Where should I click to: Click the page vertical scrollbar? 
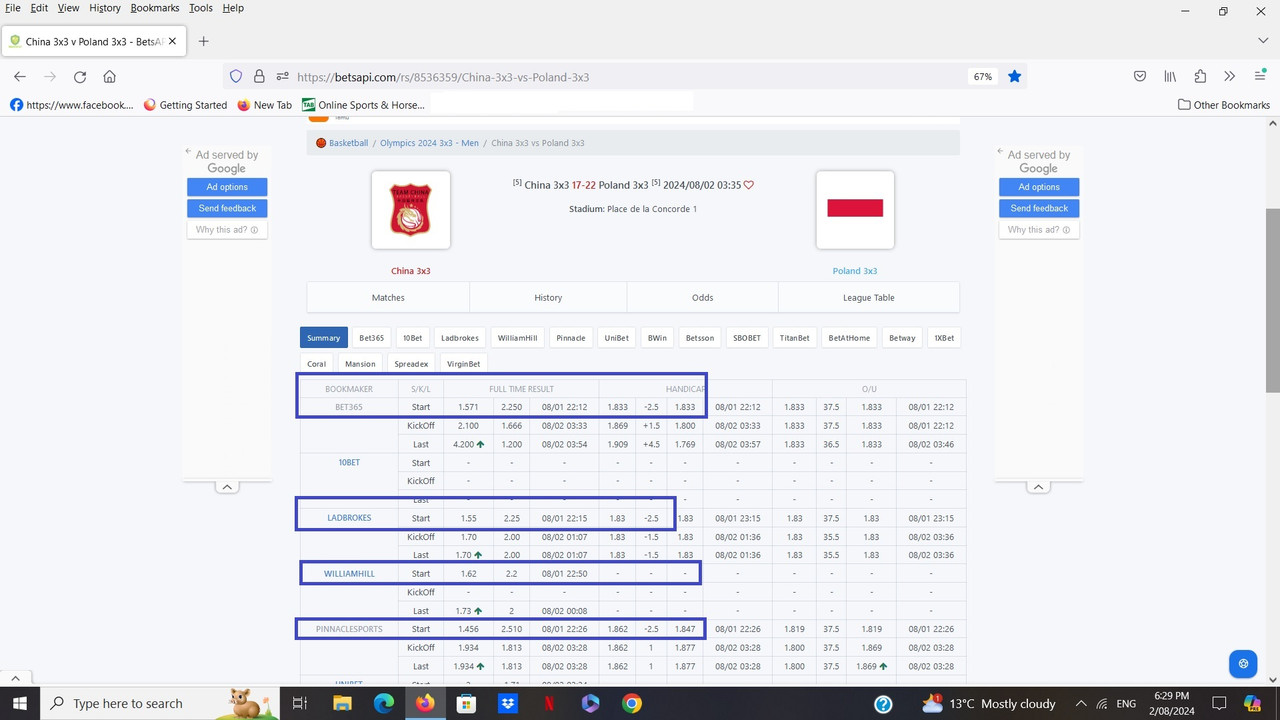[1272, 300]
